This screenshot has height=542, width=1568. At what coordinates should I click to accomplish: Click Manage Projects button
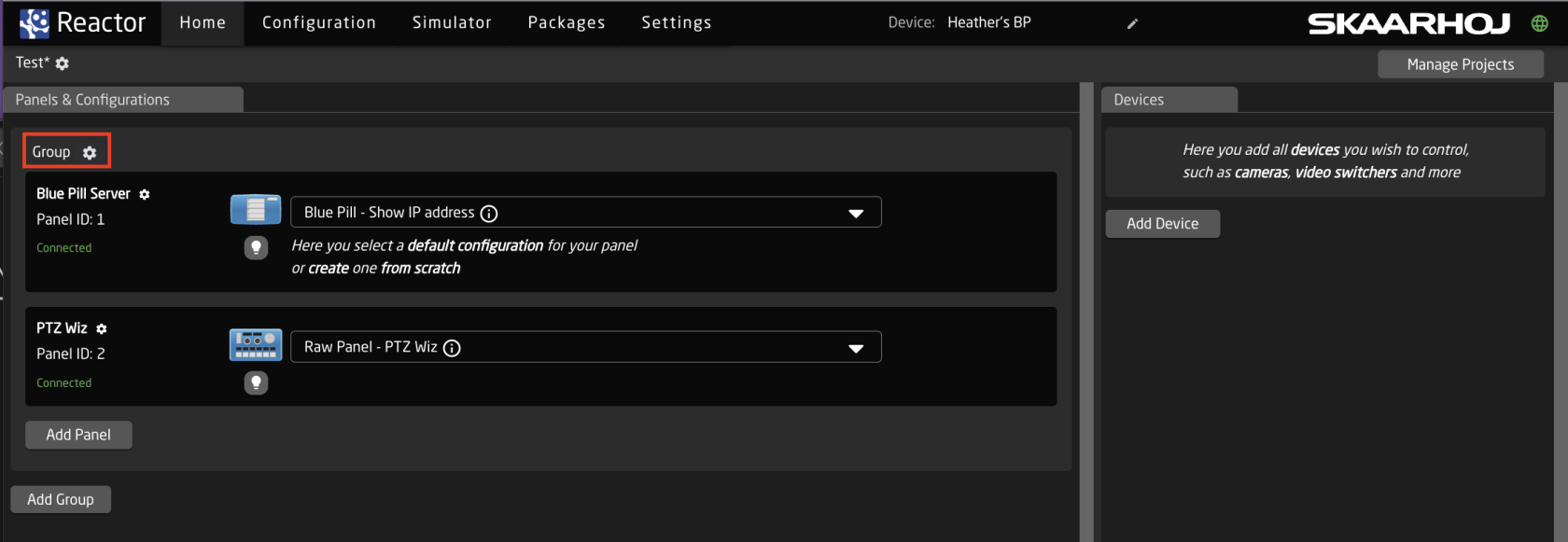[1461, 64]
